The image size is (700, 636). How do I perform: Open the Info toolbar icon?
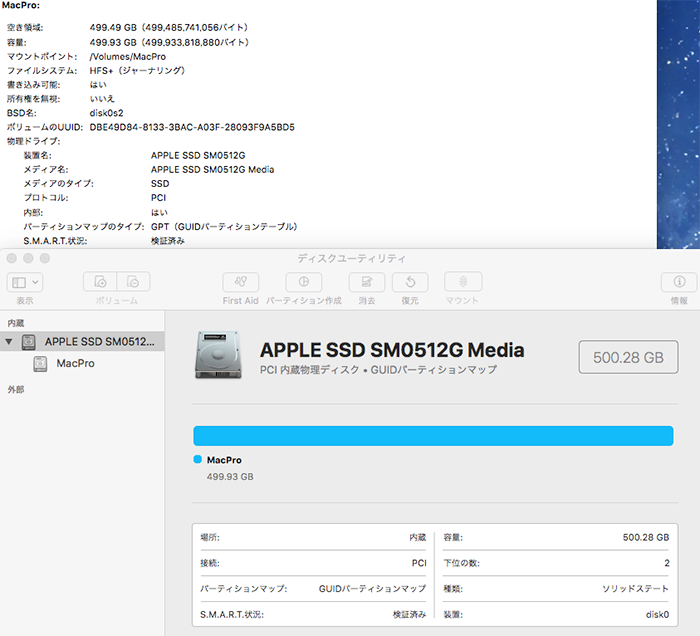[679, 282]
